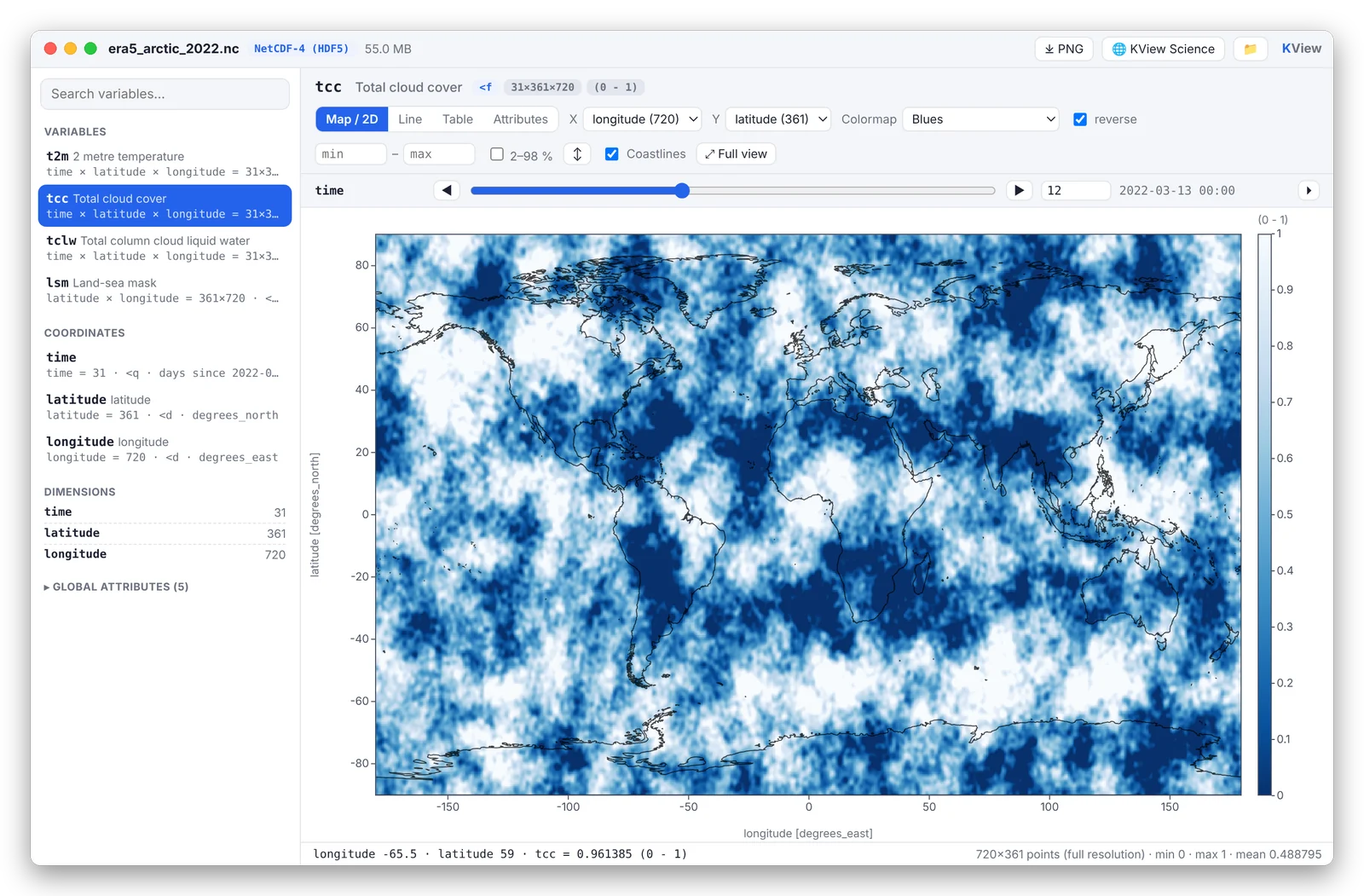Click the time slider thumb
Image resolution: width=1364 pixels, height=896 pixels.
[x=682, y=190]
